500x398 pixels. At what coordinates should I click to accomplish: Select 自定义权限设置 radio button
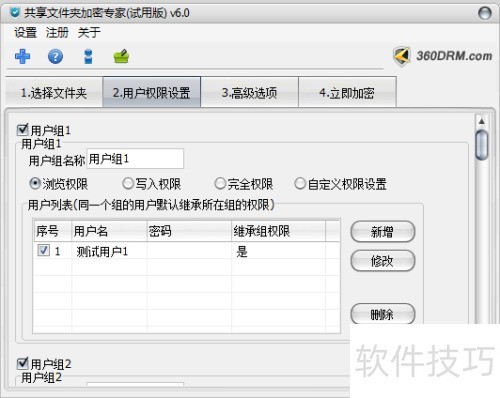coord(300,184)
